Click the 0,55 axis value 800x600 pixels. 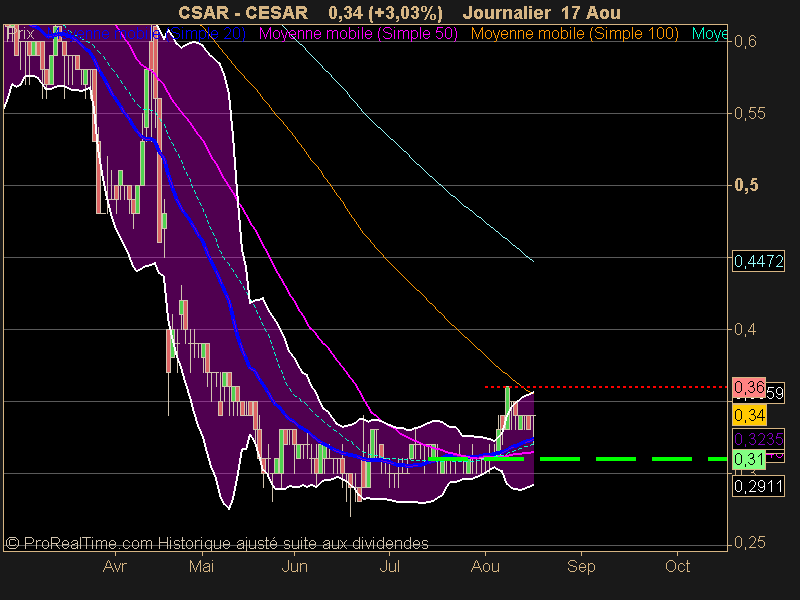click(749, 113)
